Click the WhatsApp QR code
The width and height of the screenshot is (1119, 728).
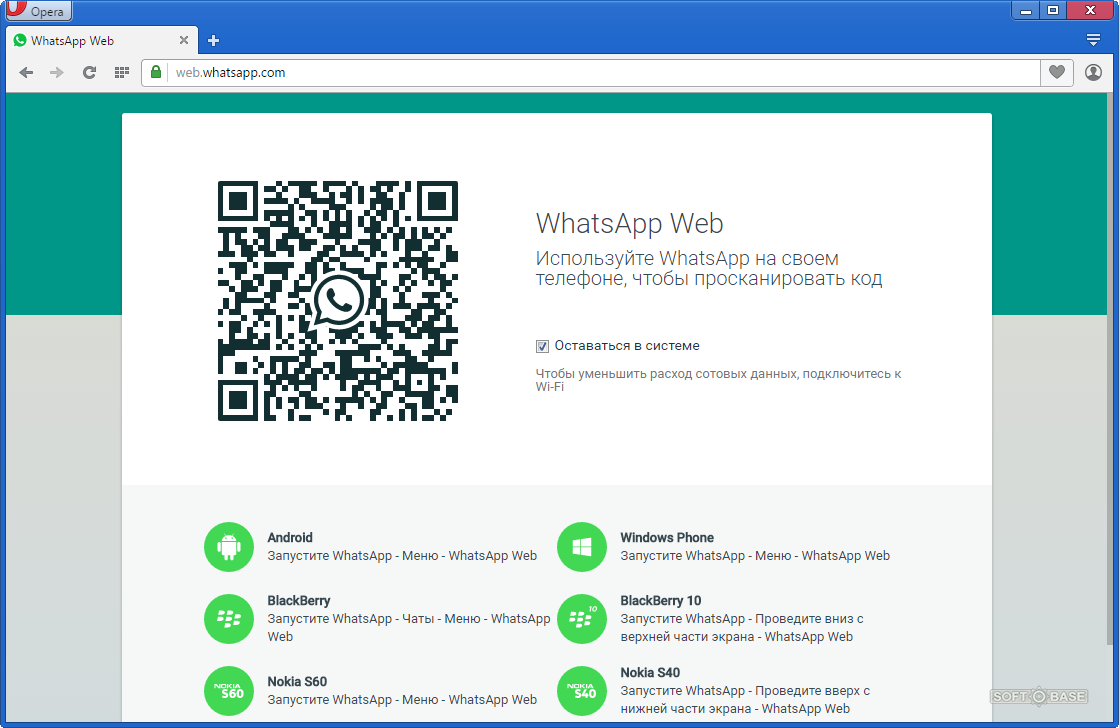338,301
